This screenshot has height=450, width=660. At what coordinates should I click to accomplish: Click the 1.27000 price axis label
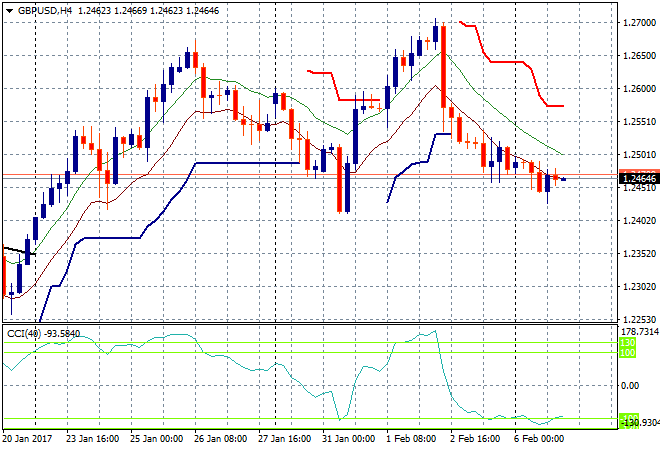point(639,23)
